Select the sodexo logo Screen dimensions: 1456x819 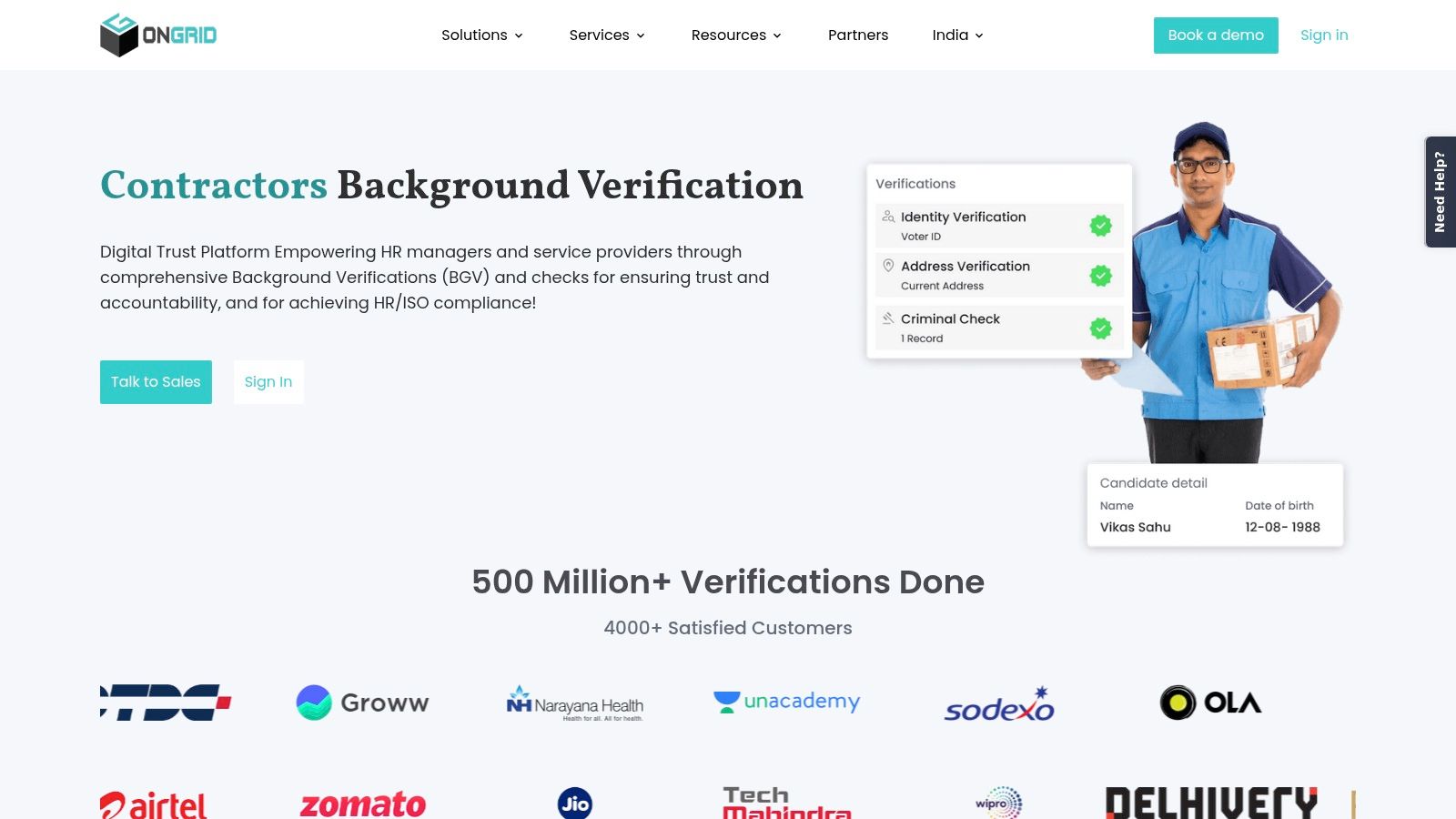(998, 703)
